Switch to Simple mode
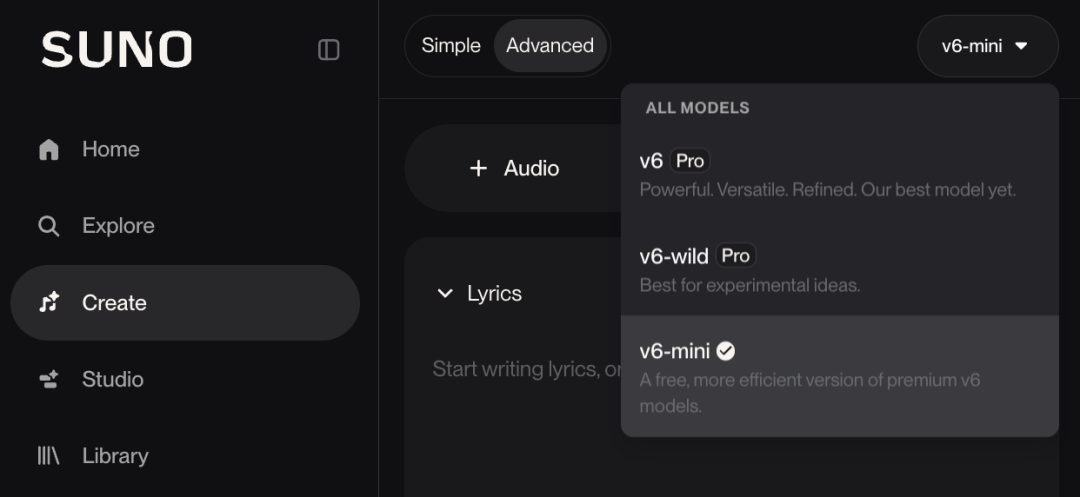The height and width of the screenshot is (497, 1080). [x=451, y=45]
